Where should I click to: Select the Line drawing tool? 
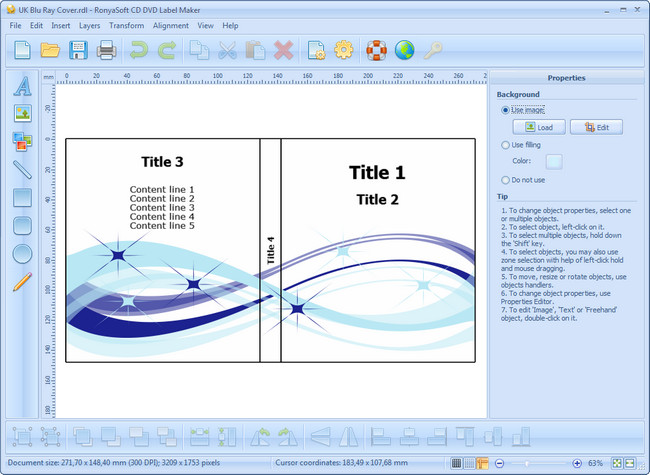click(x=22, y=170)
